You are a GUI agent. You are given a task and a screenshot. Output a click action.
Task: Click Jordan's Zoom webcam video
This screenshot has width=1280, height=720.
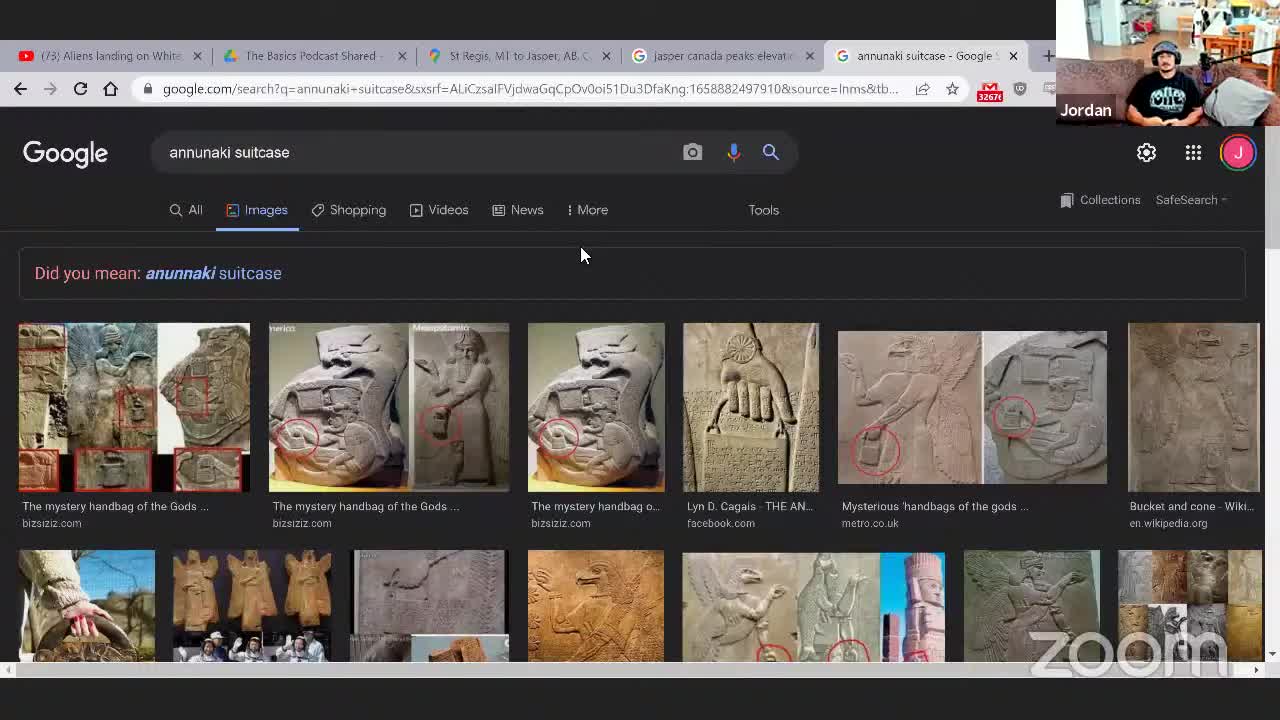pos(1168,62)
